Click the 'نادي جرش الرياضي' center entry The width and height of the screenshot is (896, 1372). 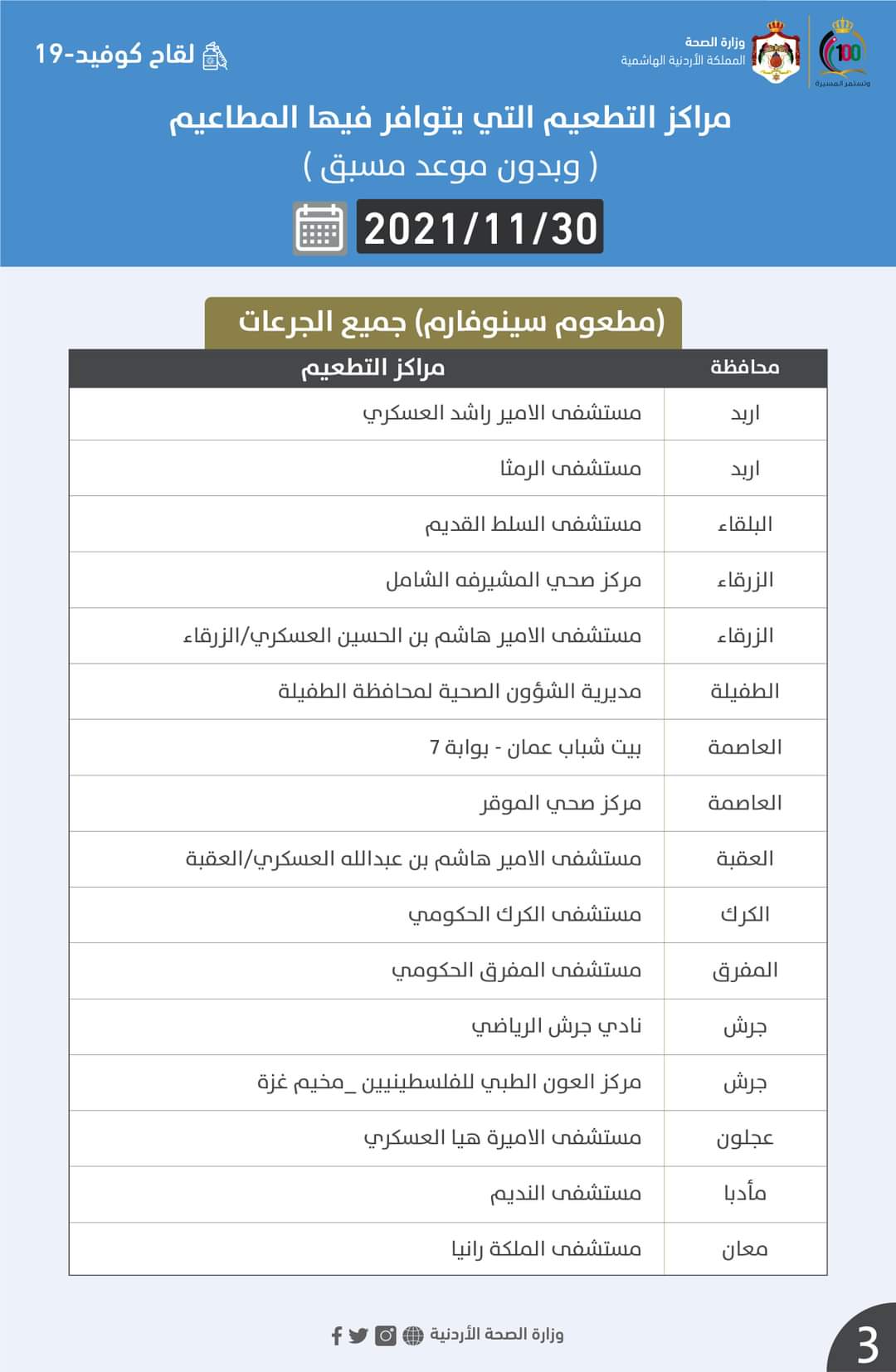click(556, 1026)
